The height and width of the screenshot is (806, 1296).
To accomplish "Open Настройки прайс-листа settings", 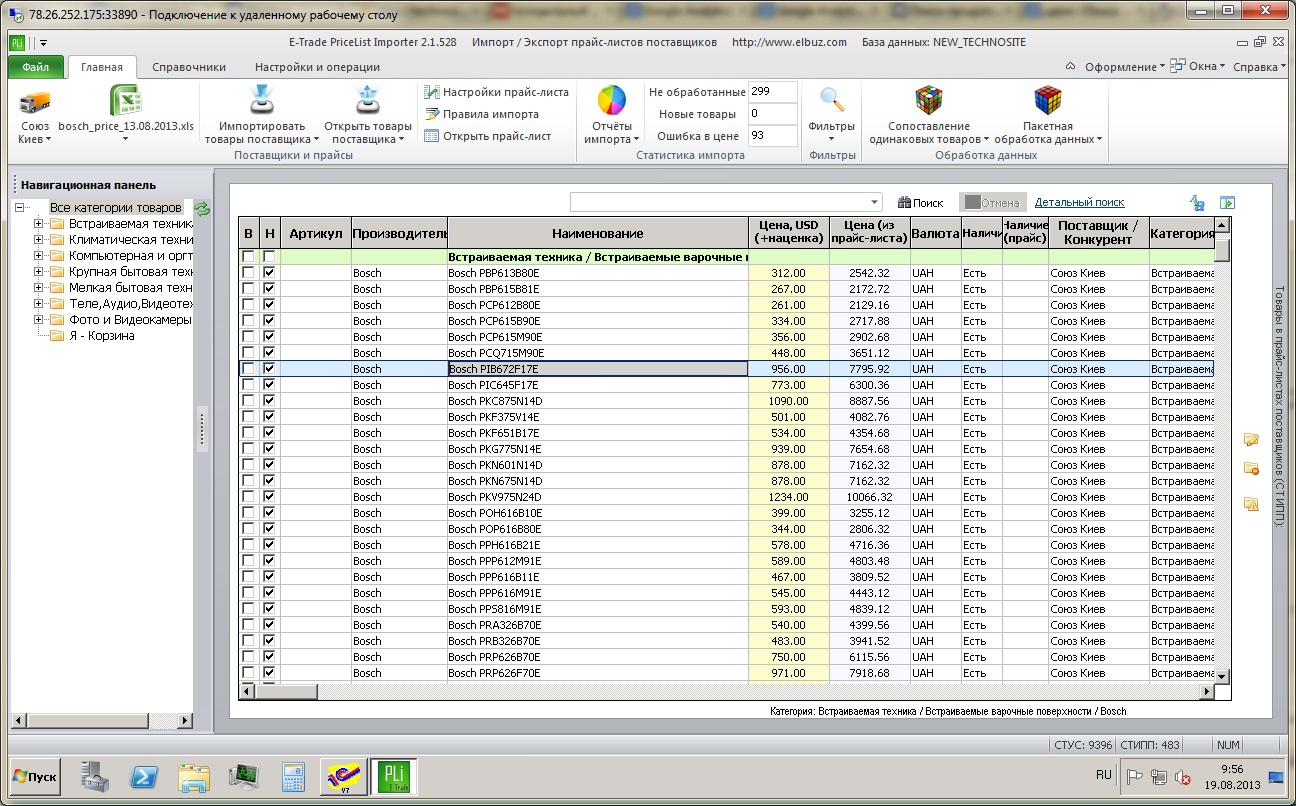I will click(497, 92).
